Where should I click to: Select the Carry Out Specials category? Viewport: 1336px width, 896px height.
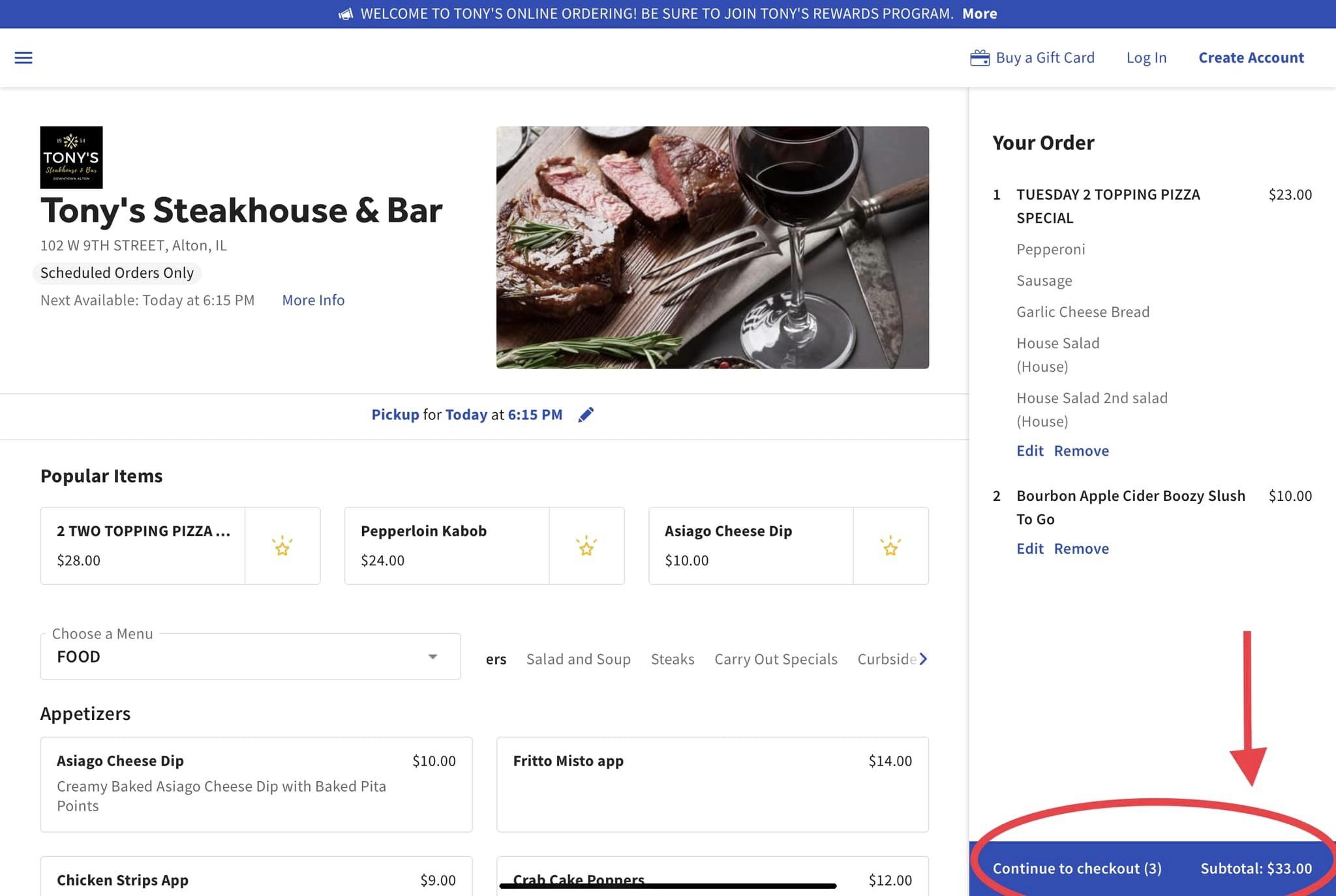tap(776, 659)
